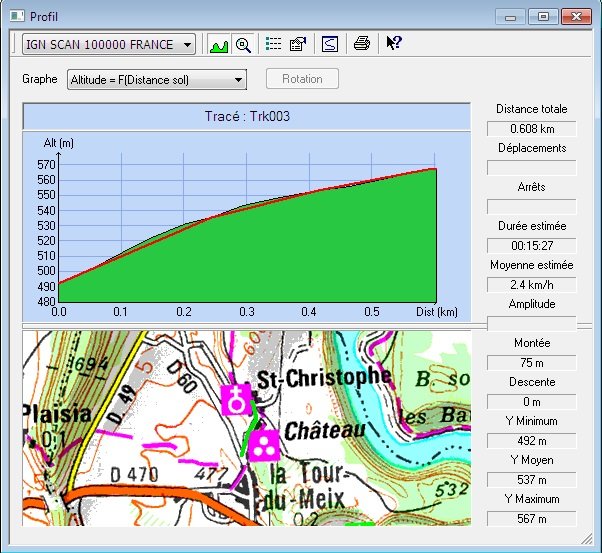Click the Y Moyen value 537 m
Viewport: 602px width, 553px height.
[532, 480]
